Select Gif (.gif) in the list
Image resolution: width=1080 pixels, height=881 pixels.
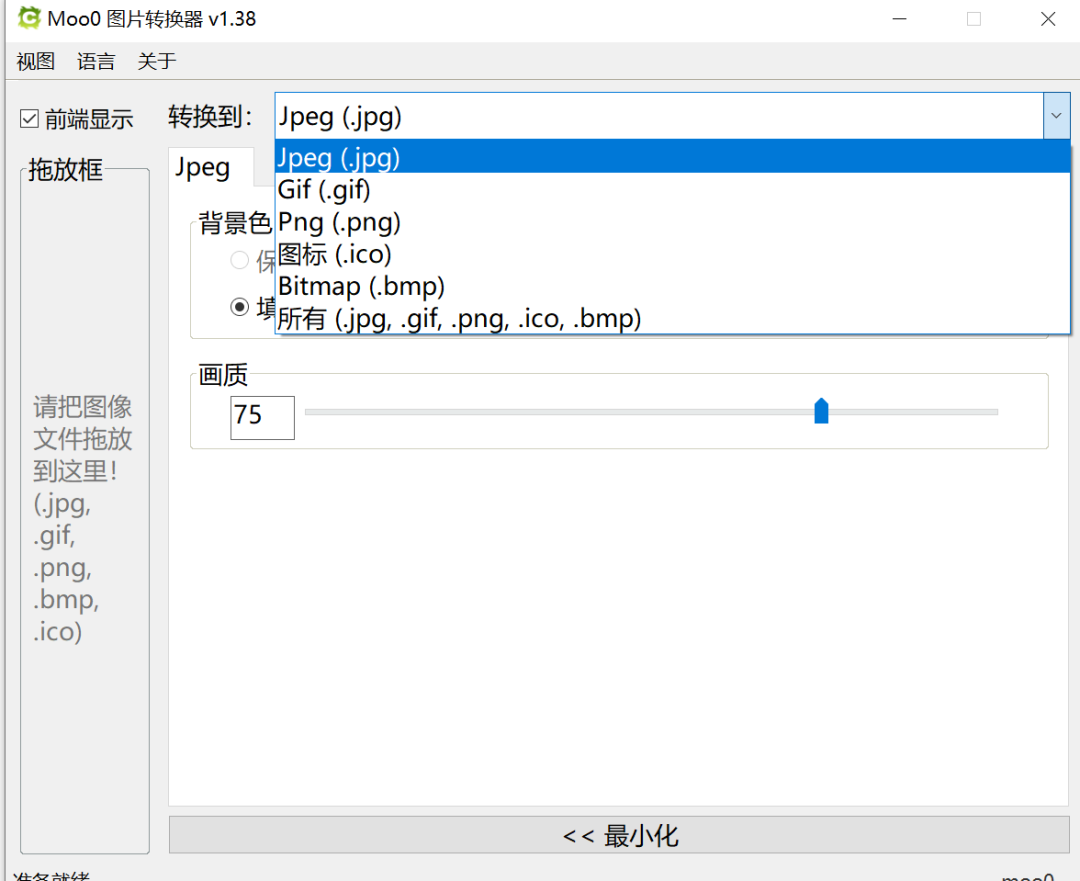click(672, 189)
